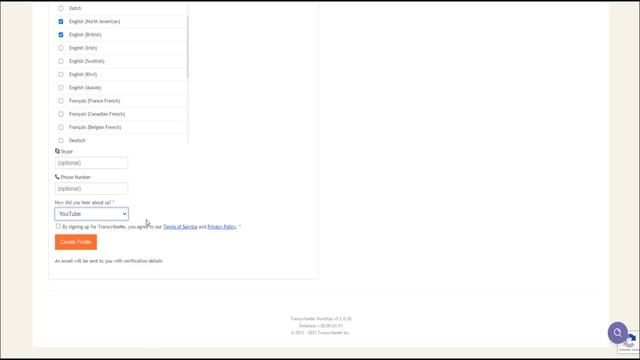Click the reCAPTCHA badge icon
Screen dimensions: 640x360
pyautogui.click(x=631, y=341)
